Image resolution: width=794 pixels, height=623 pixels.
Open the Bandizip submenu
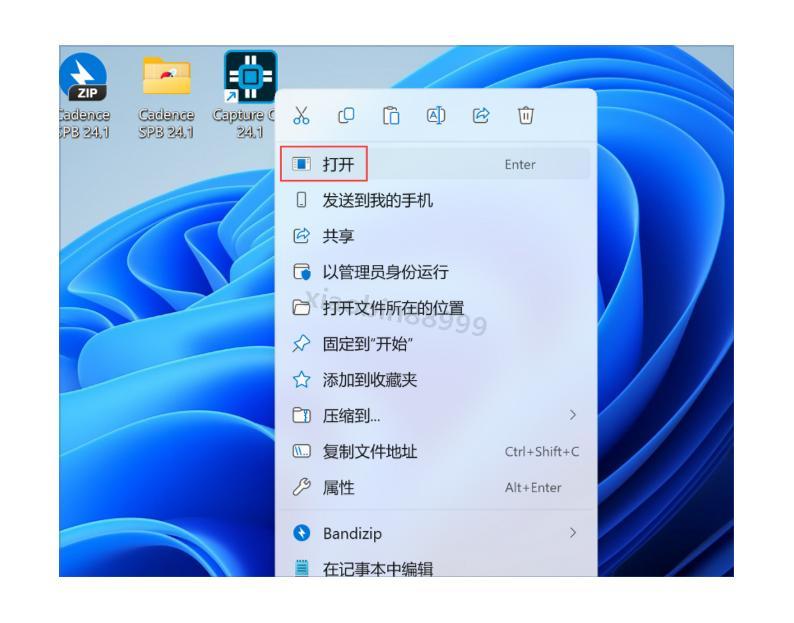coord(435,533)
